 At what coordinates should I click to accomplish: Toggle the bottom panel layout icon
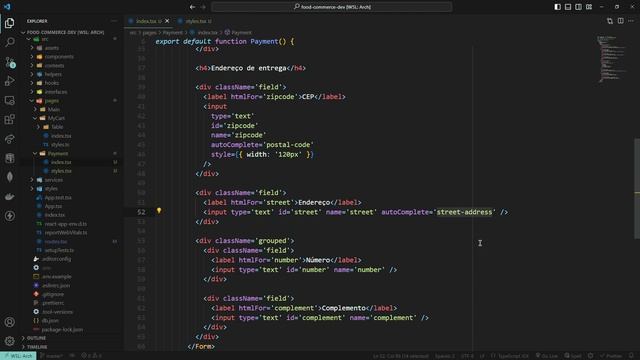coord(568,7)
